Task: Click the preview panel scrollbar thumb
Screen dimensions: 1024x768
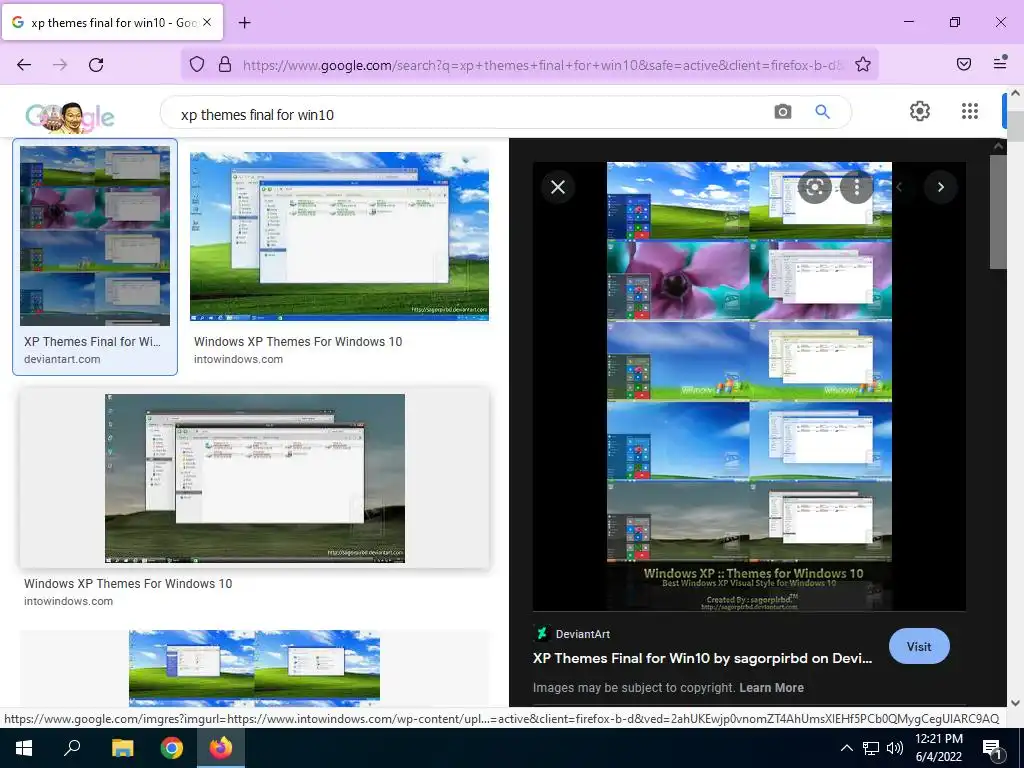Action: (x=998, y=212)
